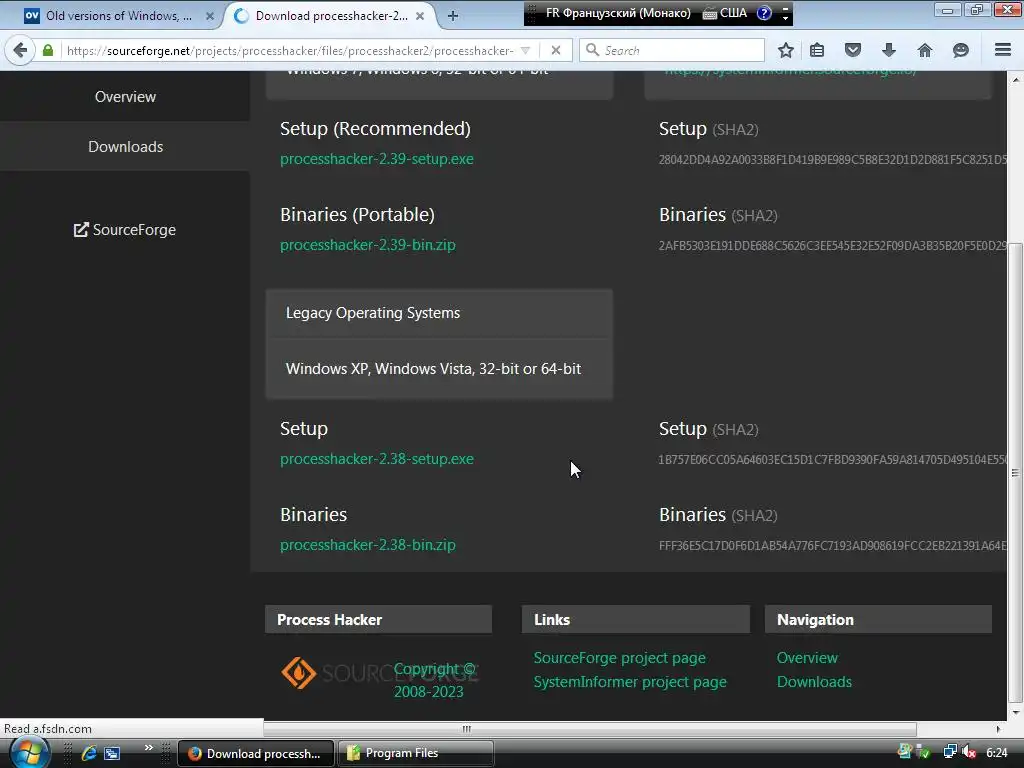Focus the Search input field
The height and width of the screenshot is (768, 1024).
coord(673,50)
